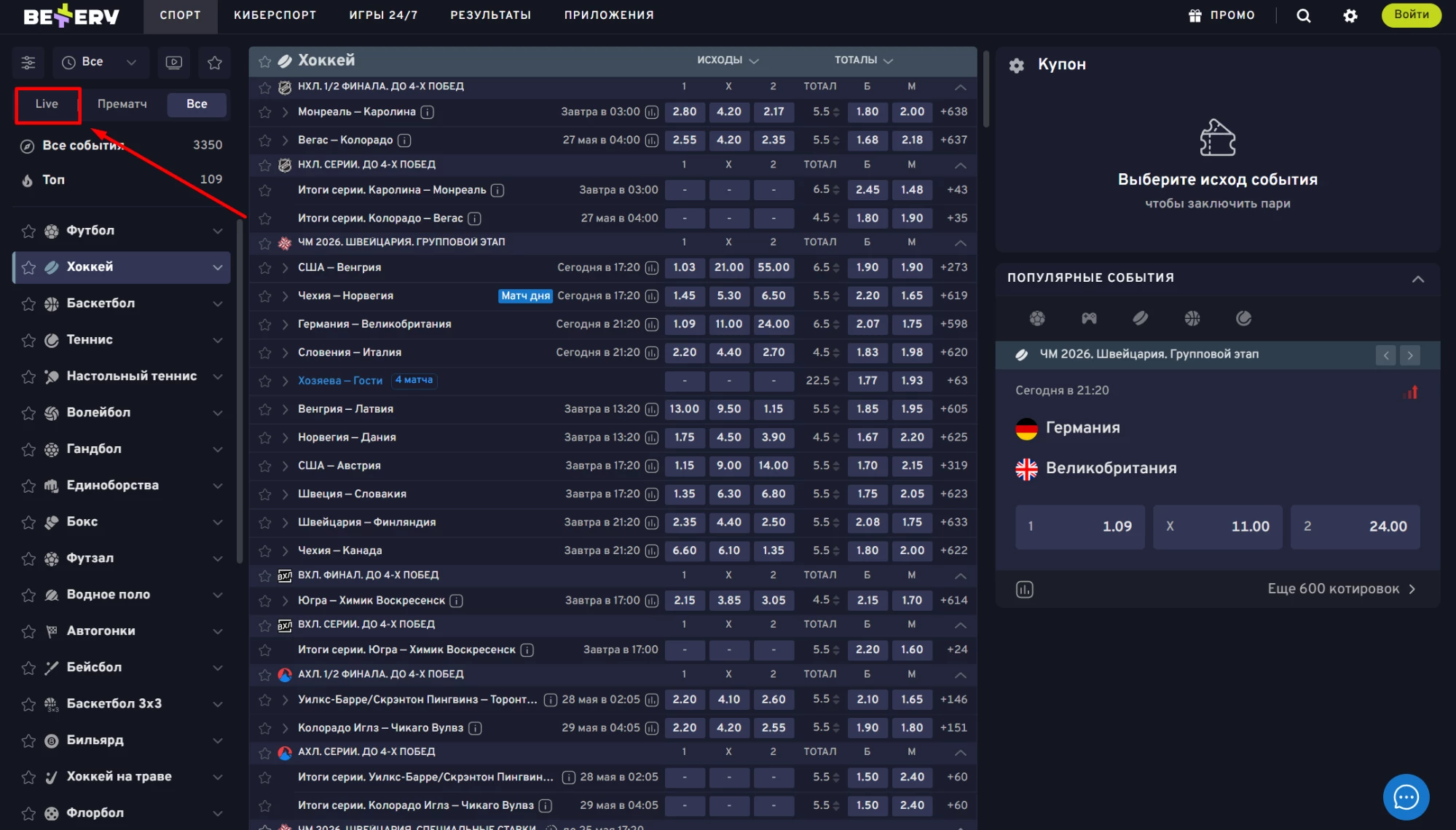Click the Войти login button
1456x830 pixels.
coord(1412,15)
